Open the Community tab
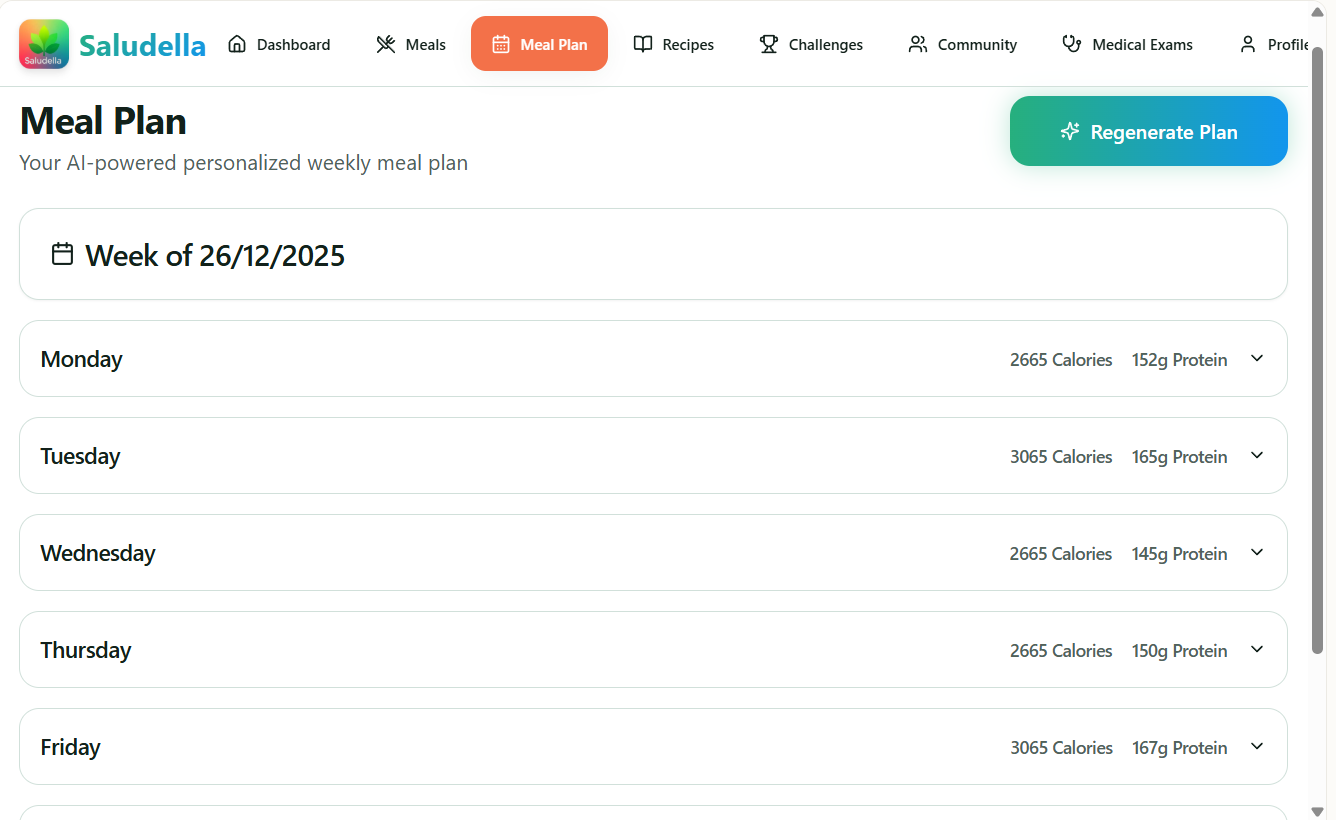Viewport: 1336px width, 820px height. [x=962, y=44]
